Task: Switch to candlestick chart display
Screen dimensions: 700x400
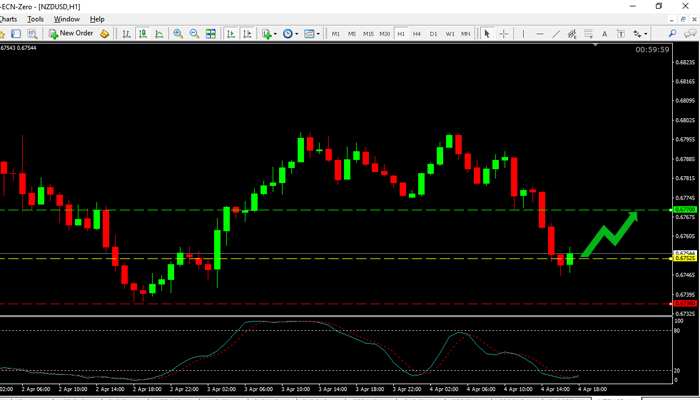Action: point(141,33)
